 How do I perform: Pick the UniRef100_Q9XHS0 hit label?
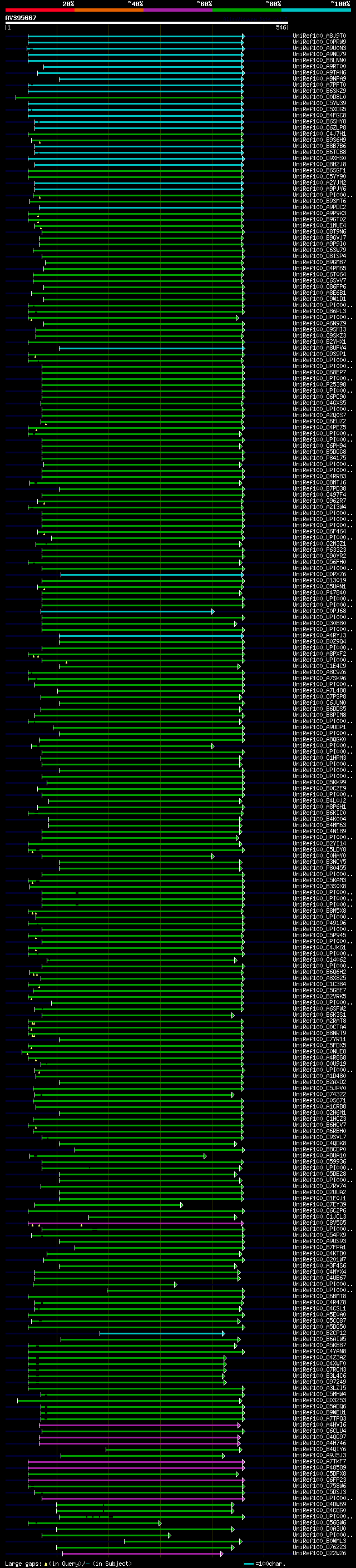pyautogui.click(x=319, y=159)
